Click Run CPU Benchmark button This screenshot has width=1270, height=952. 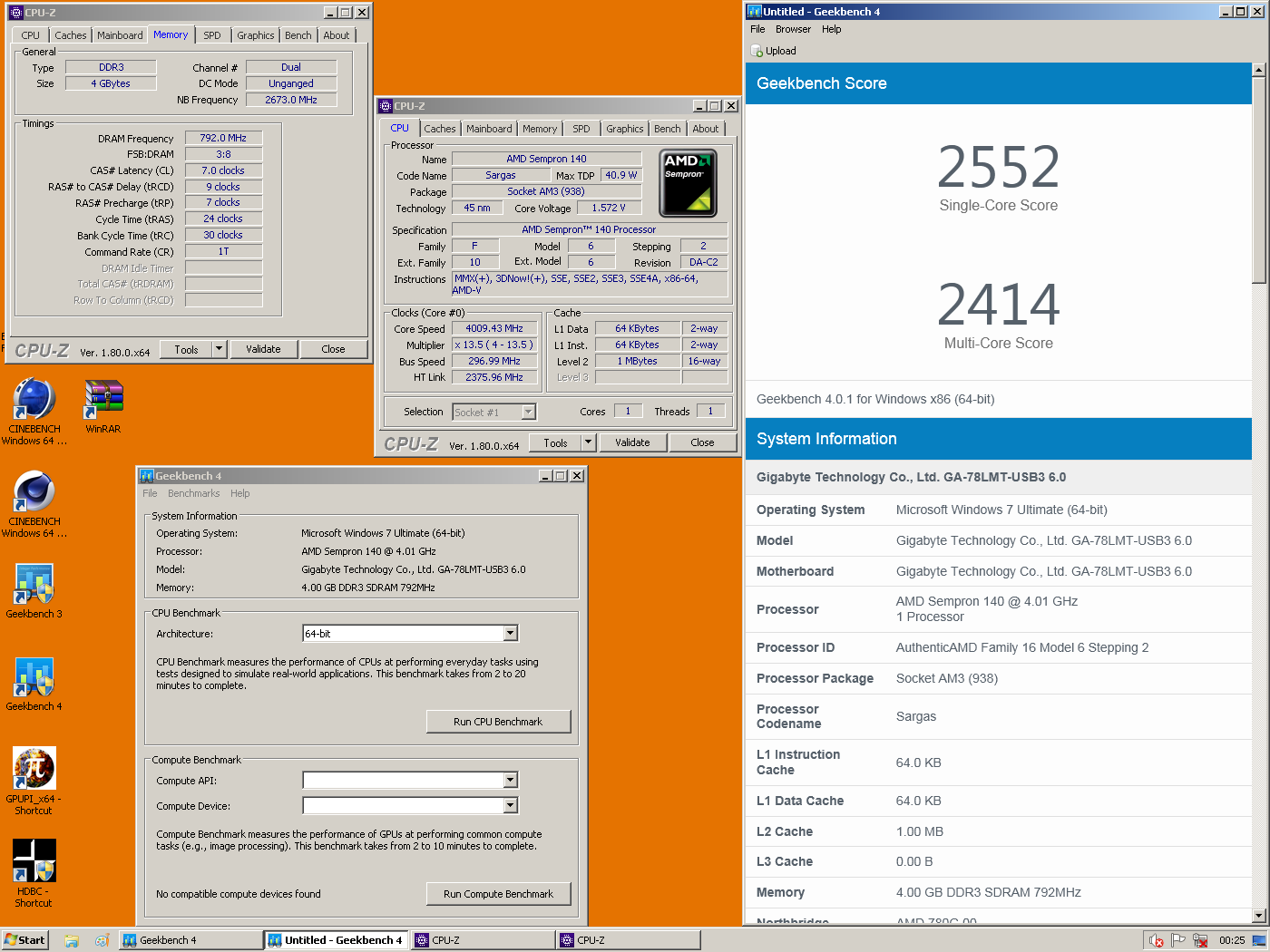[498, 722]
